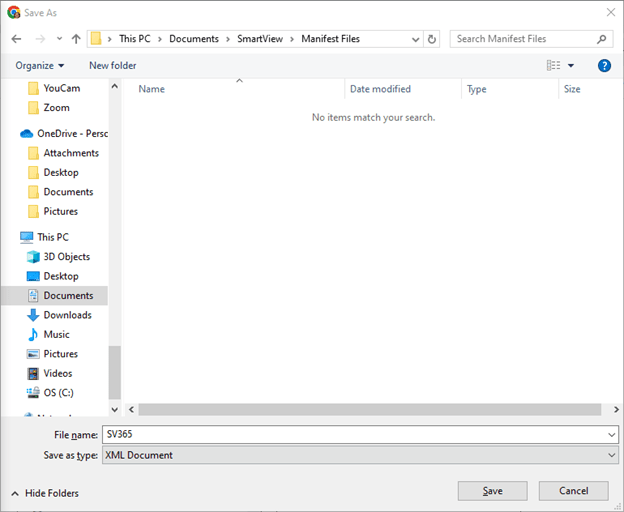Open the Help question mark icon
Viewport: 624px width, 512px height.
coord(604,66)
